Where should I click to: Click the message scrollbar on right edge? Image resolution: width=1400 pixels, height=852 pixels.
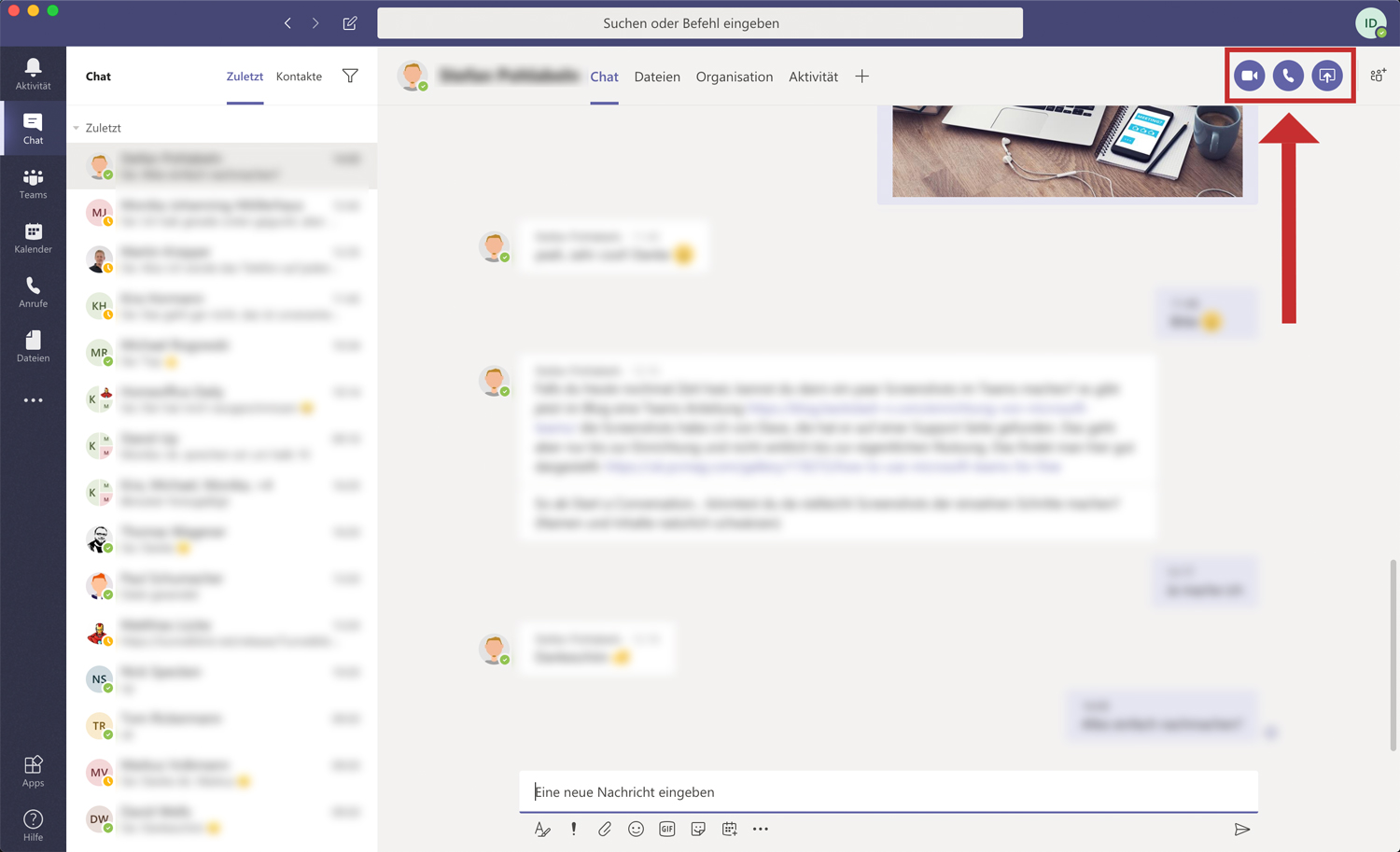click(1394, 653)
